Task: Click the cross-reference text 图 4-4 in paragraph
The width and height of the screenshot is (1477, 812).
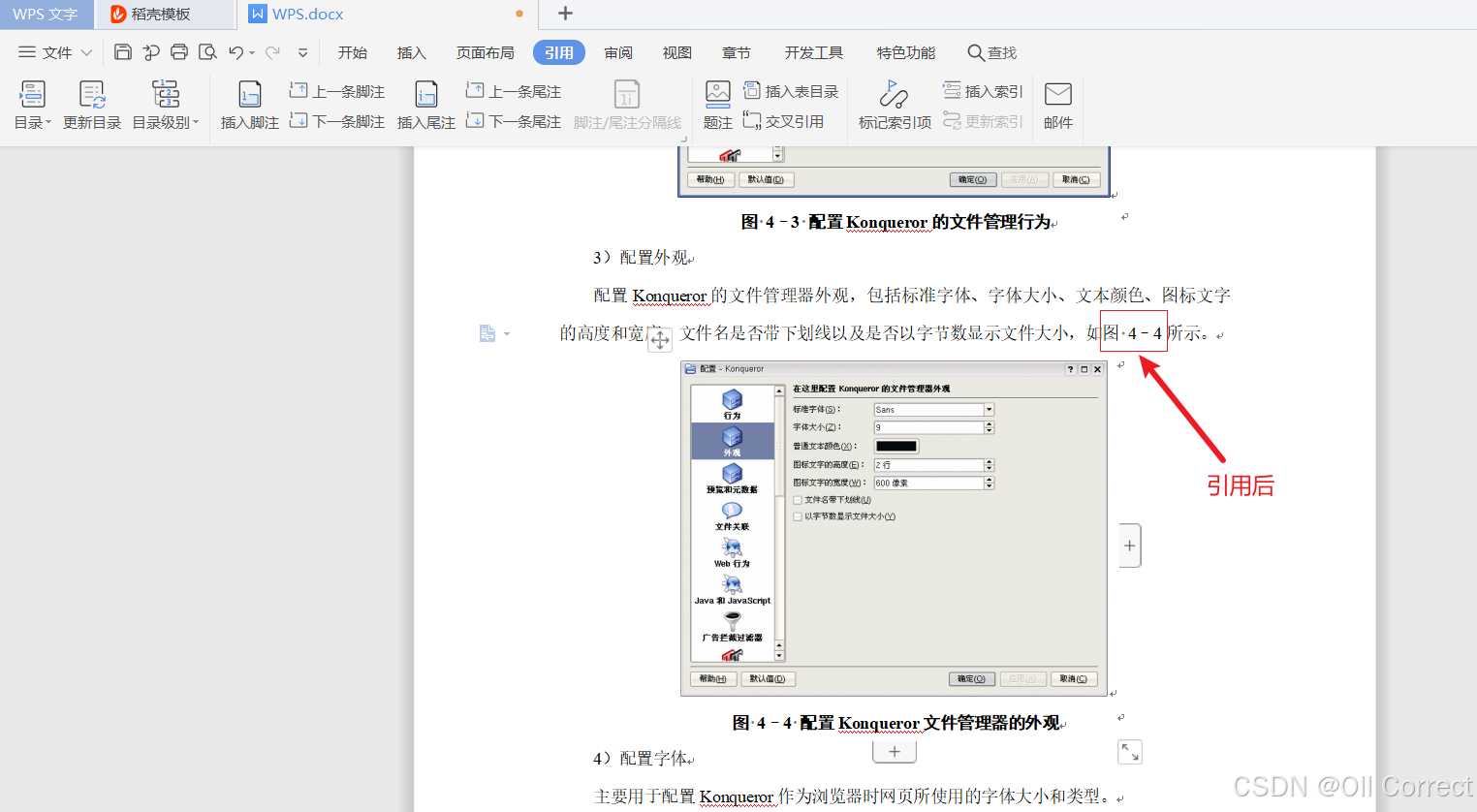Action: pyautogui.click(x=1133, y=333)
